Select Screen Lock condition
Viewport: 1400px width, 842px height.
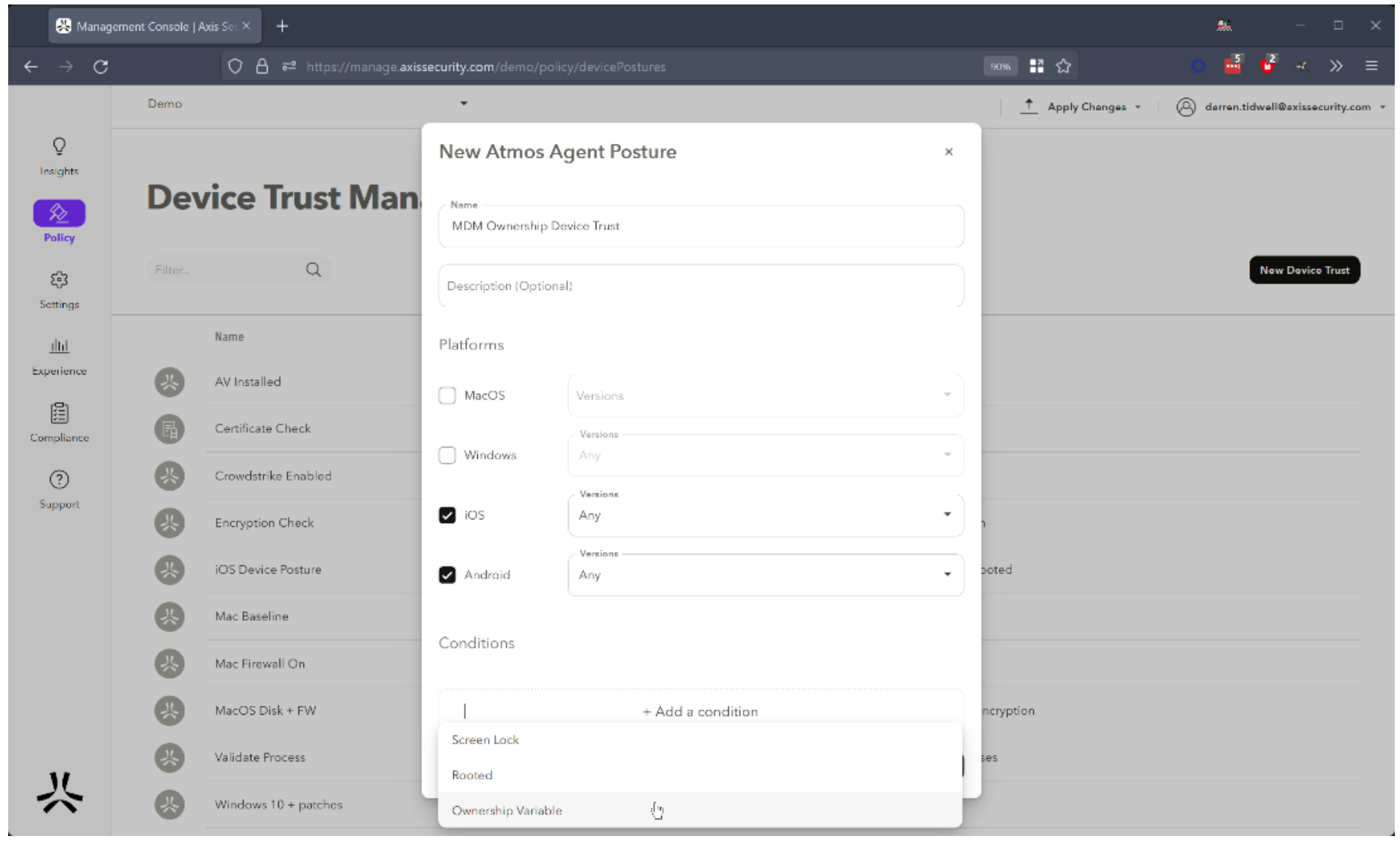(x=700, y=740)
